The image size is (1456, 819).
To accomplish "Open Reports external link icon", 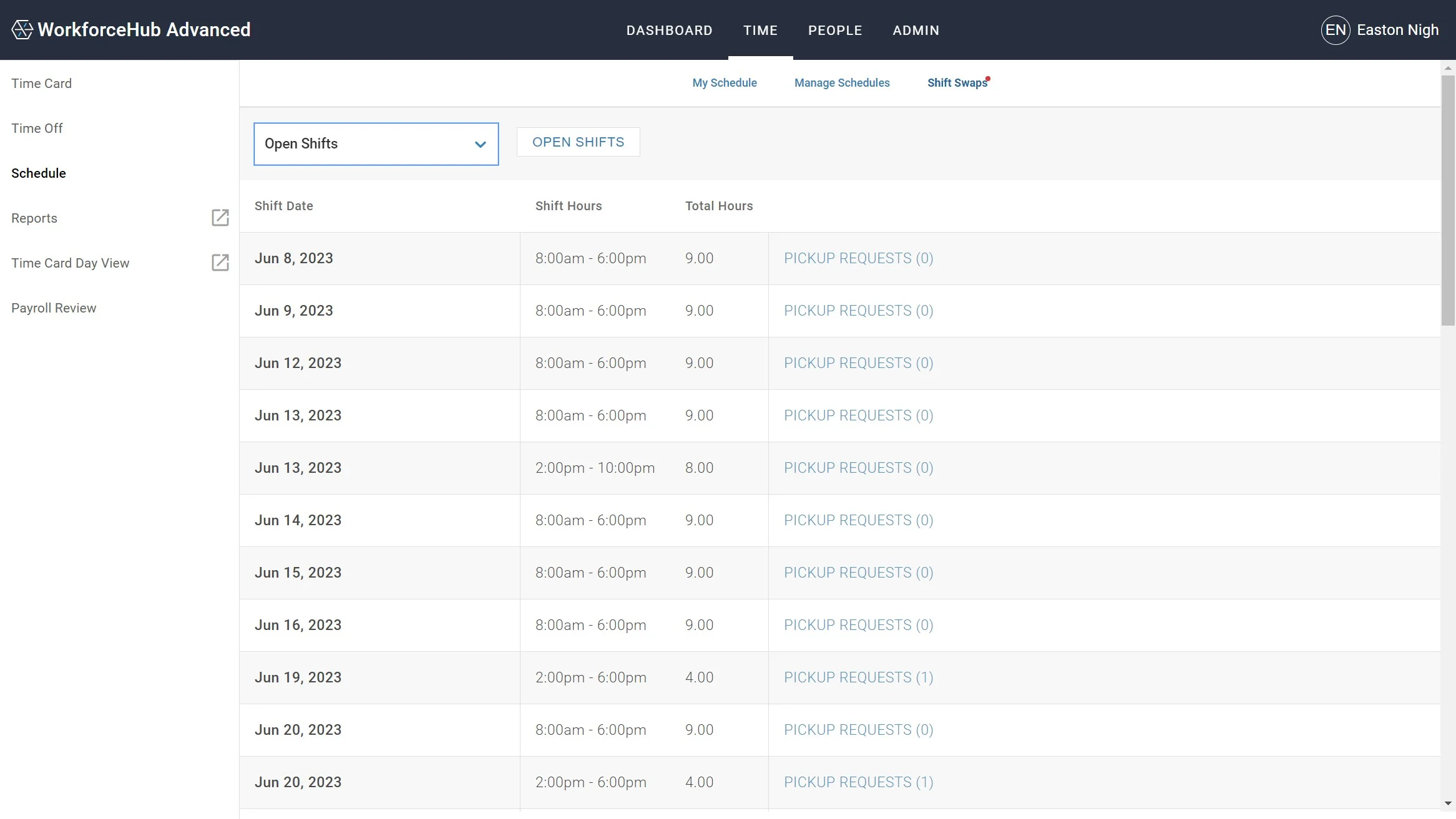I will 220,218.
